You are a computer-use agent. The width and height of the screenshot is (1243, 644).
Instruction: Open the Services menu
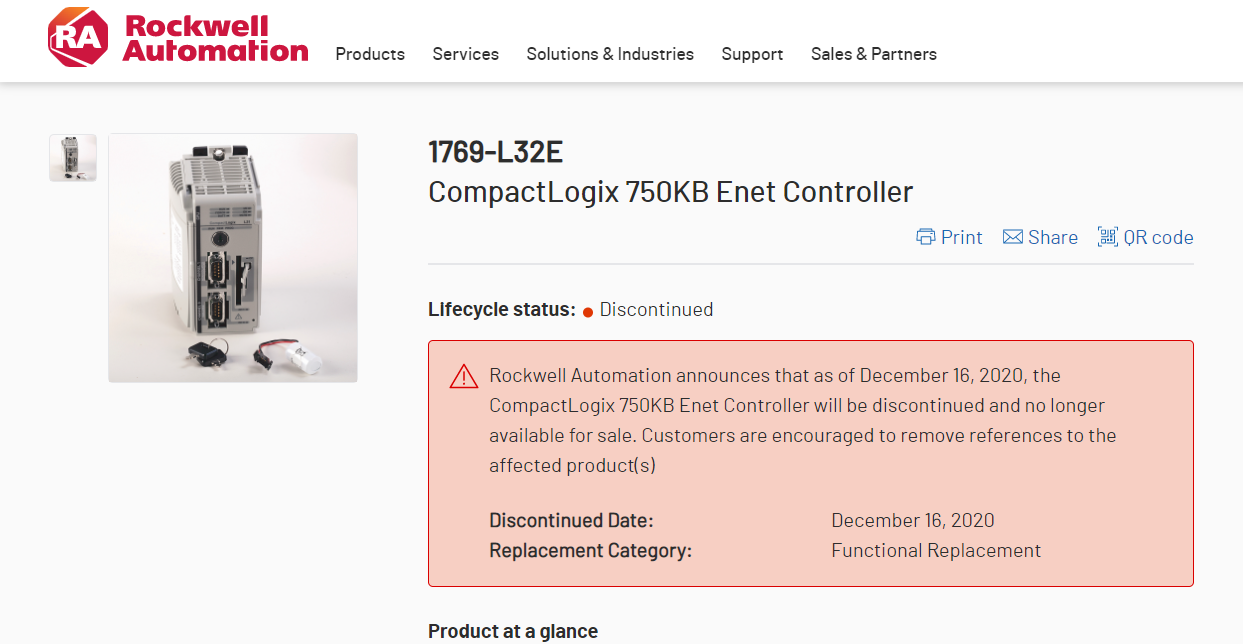coord(465,54)
